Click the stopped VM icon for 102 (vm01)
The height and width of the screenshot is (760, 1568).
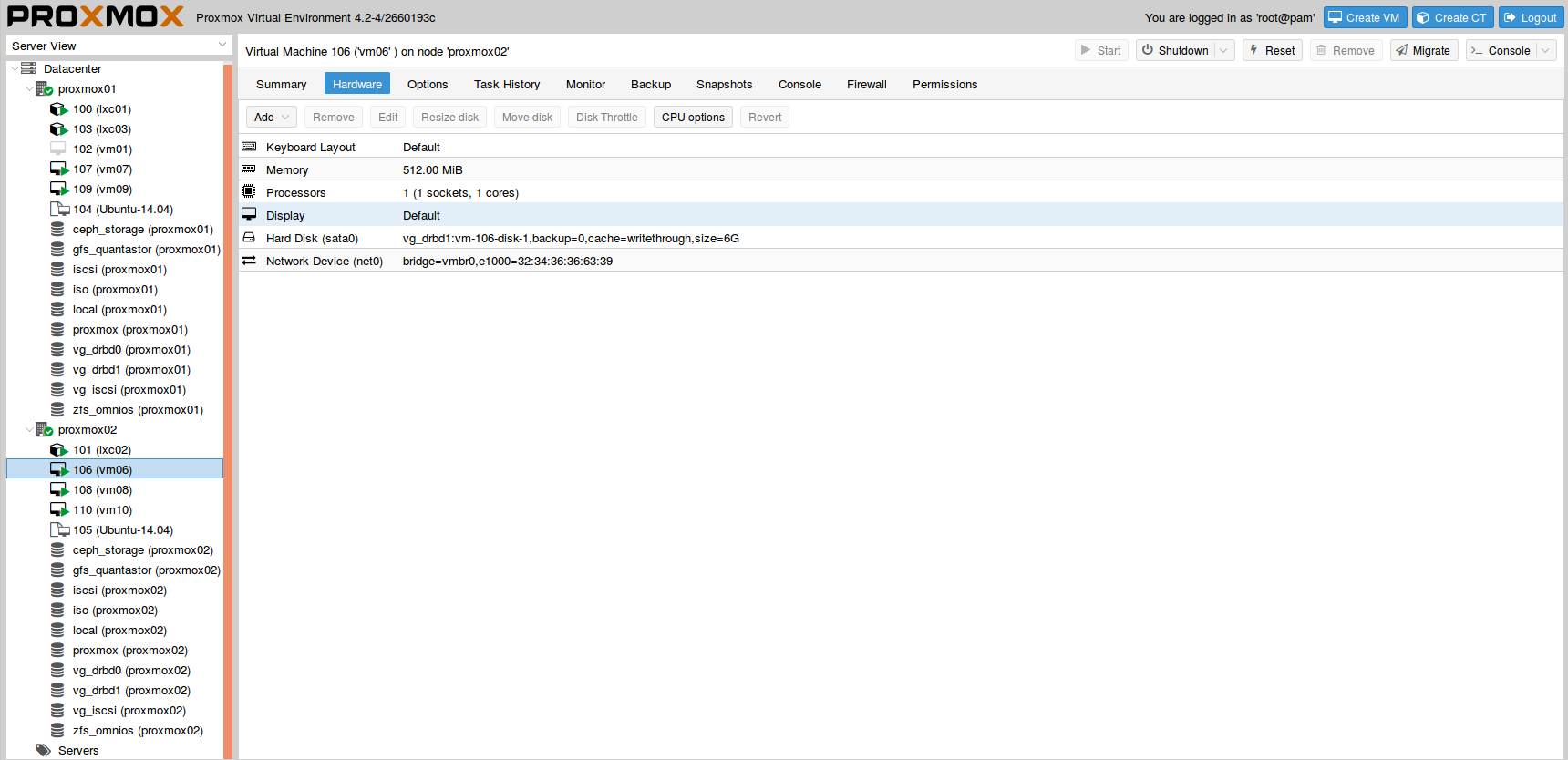(58, 149)
